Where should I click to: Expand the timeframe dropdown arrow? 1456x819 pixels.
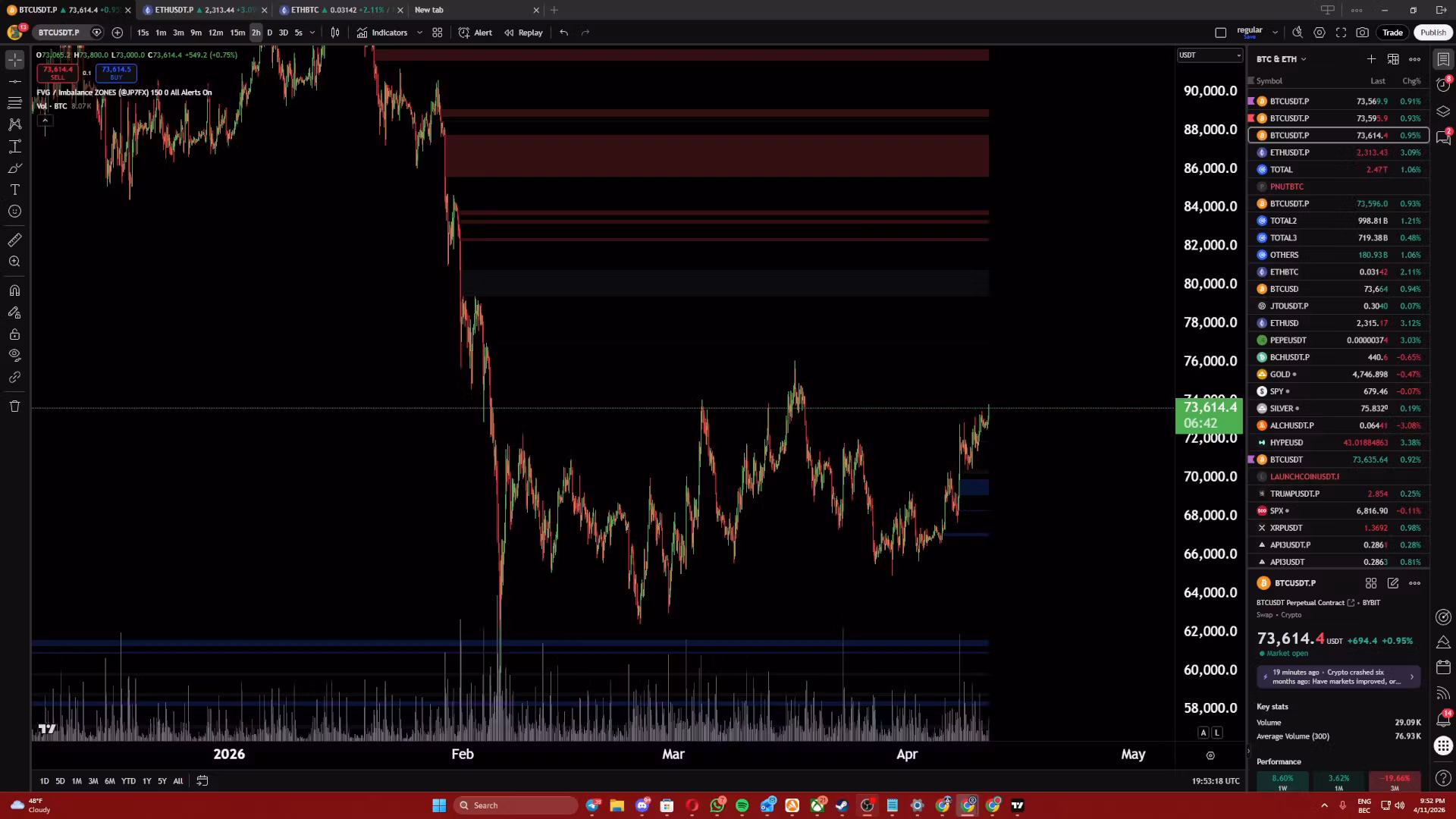pos(312,33)
